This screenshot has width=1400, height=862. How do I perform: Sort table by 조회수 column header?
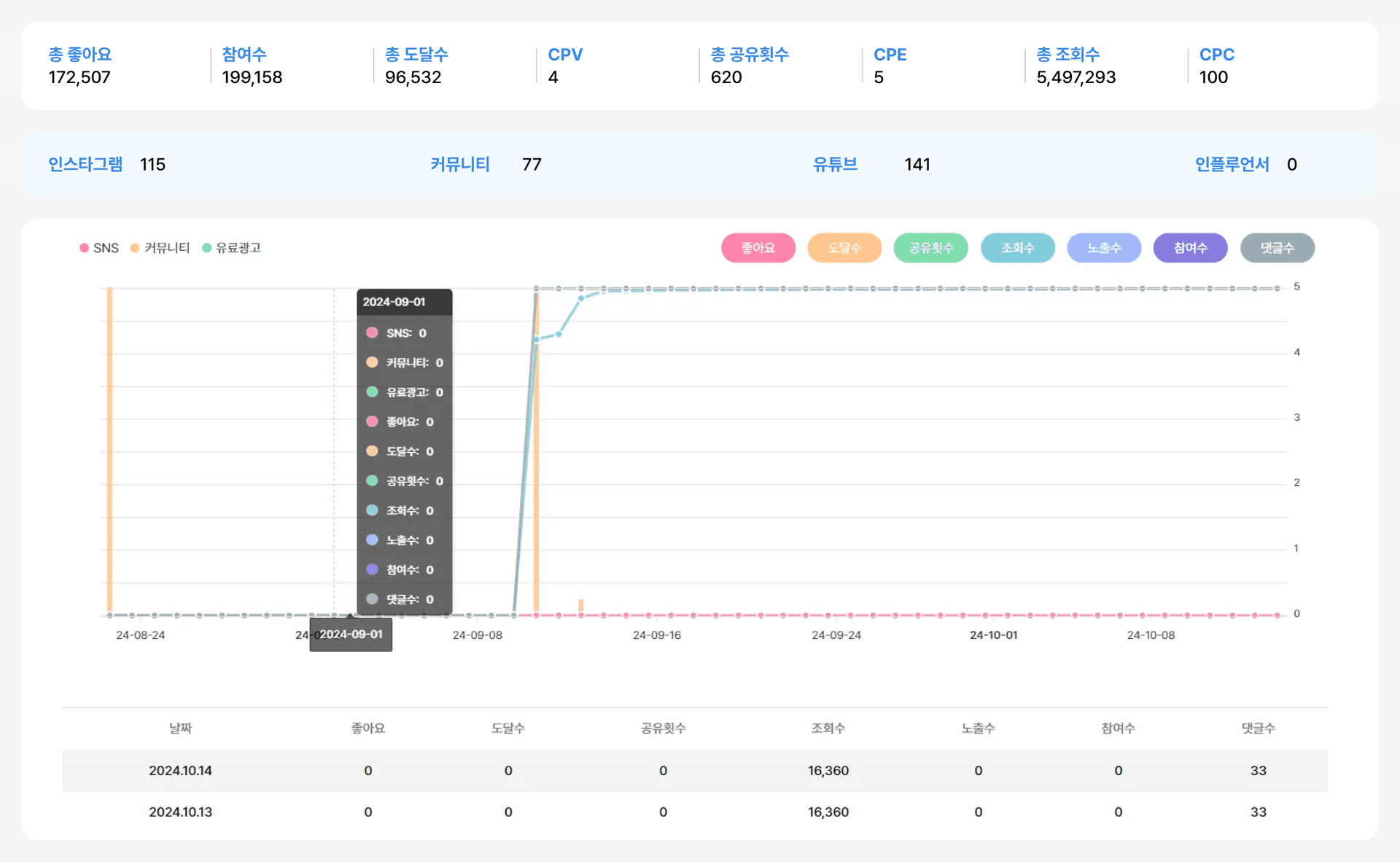(x=828, y=728)
